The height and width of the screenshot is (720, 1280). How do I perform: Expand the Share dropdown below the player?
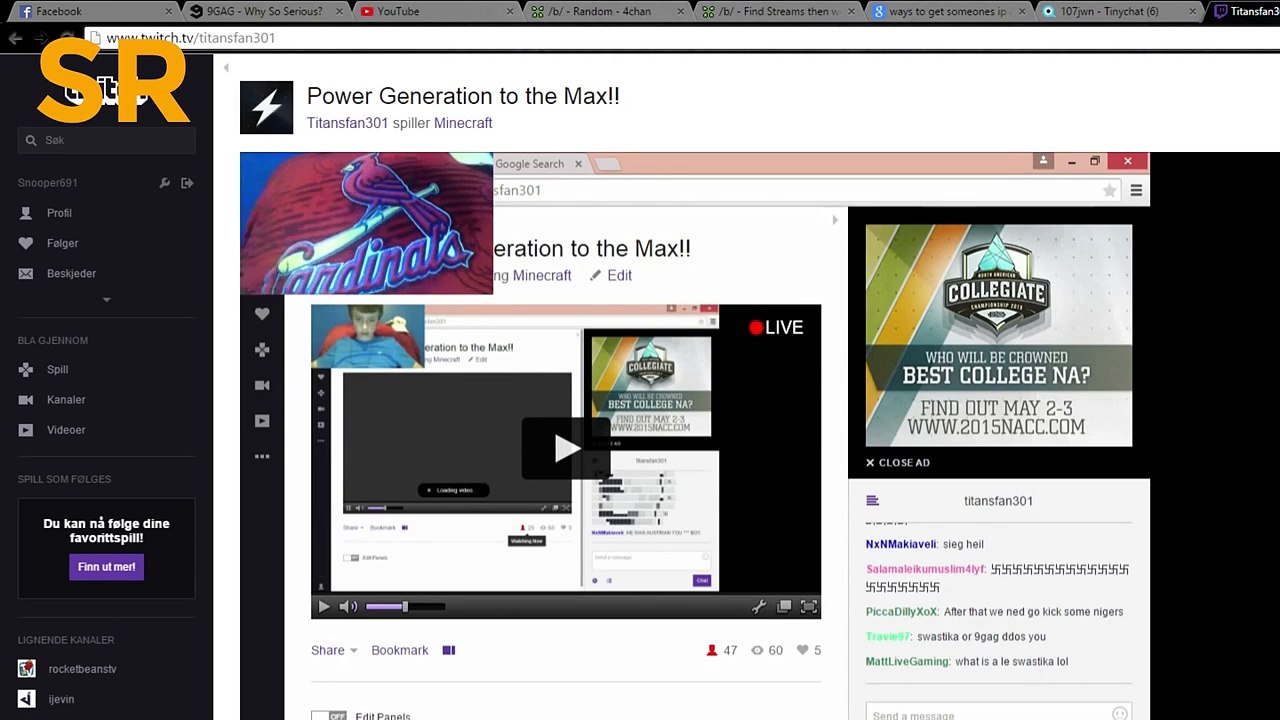click(334, 650)
